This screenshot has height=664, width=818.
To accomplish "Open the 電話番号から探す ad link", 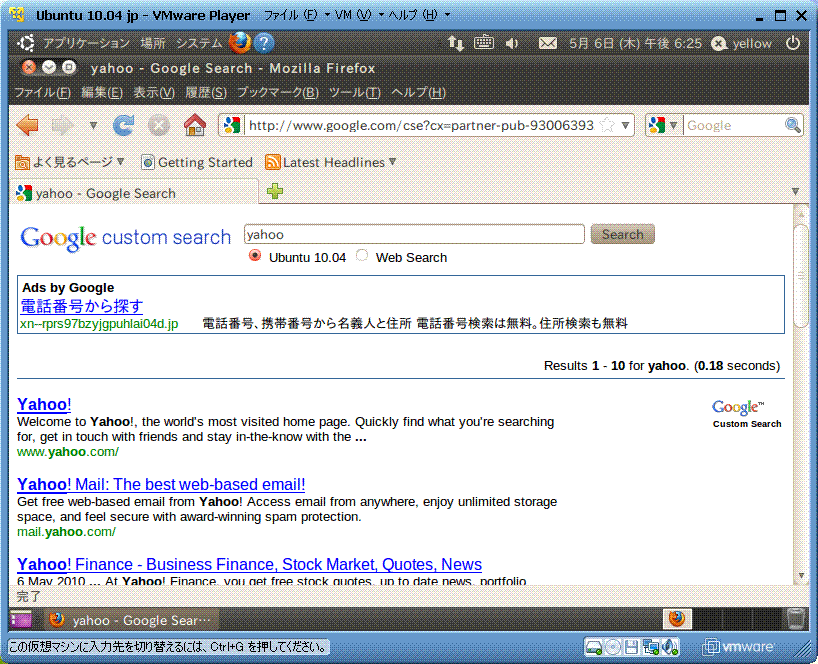I will click(x=81, y=306).
